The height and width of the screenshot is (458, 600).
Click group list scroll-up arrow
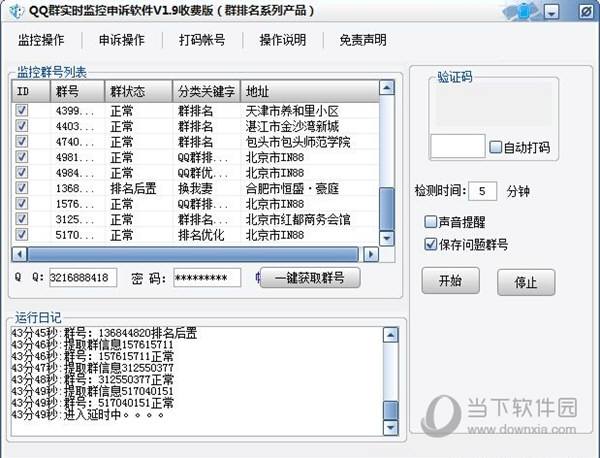tap(387, 88)
